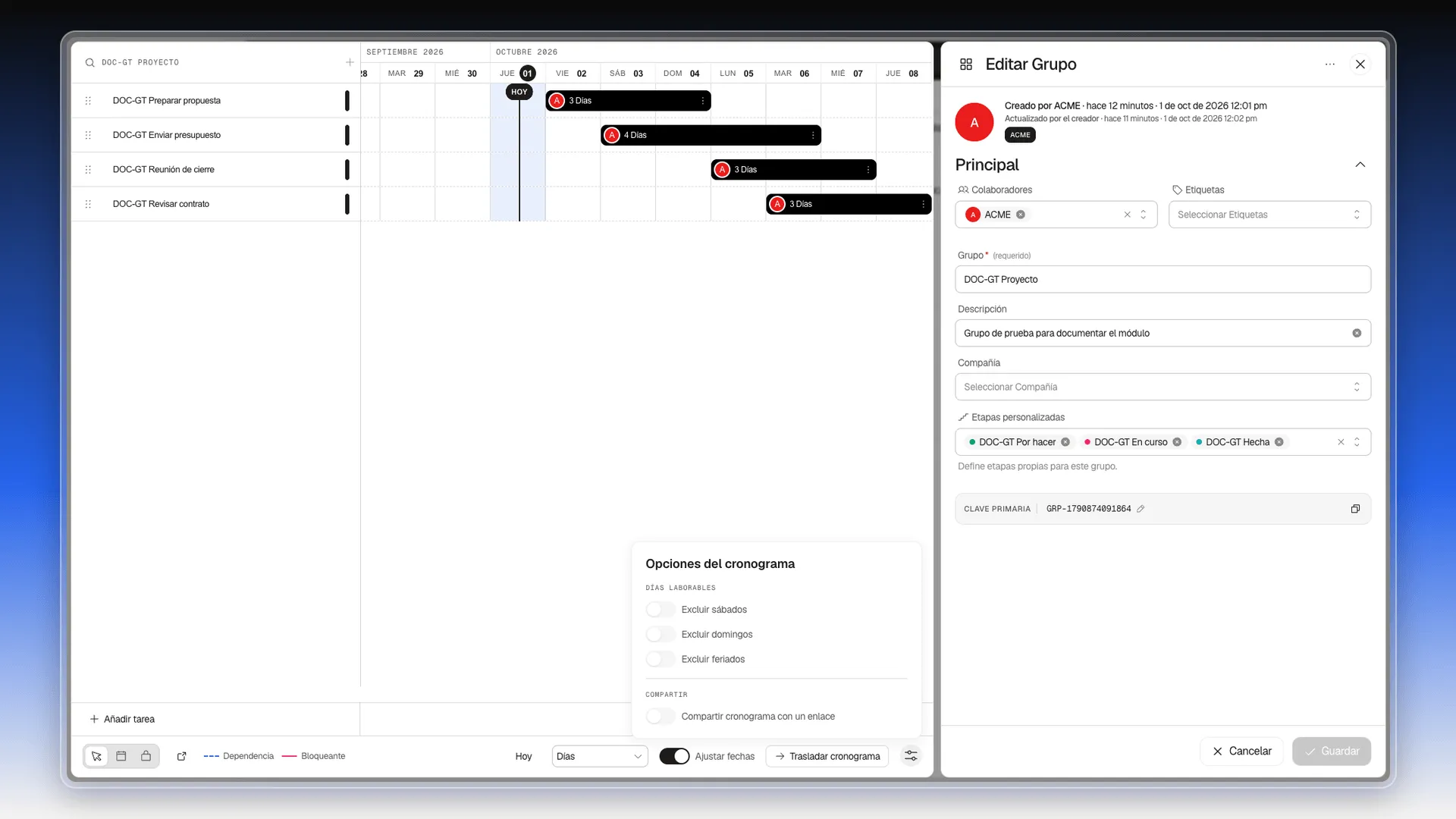Image resolution: width=1456 pixels, height=819 pixels.
Task: Edit primary key pencil icon
Action: pyautogui.click(x=1141, y=509)
